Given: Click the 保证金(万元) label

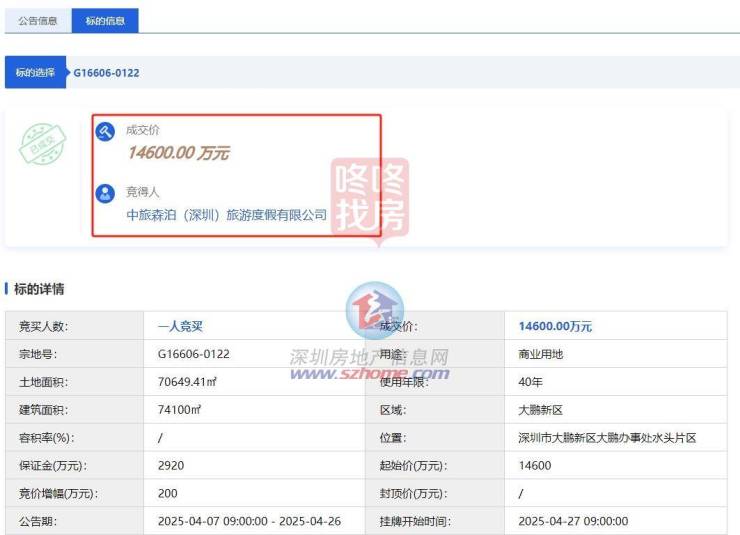Looking at the screenshot, I should click(x=53, y=466).
